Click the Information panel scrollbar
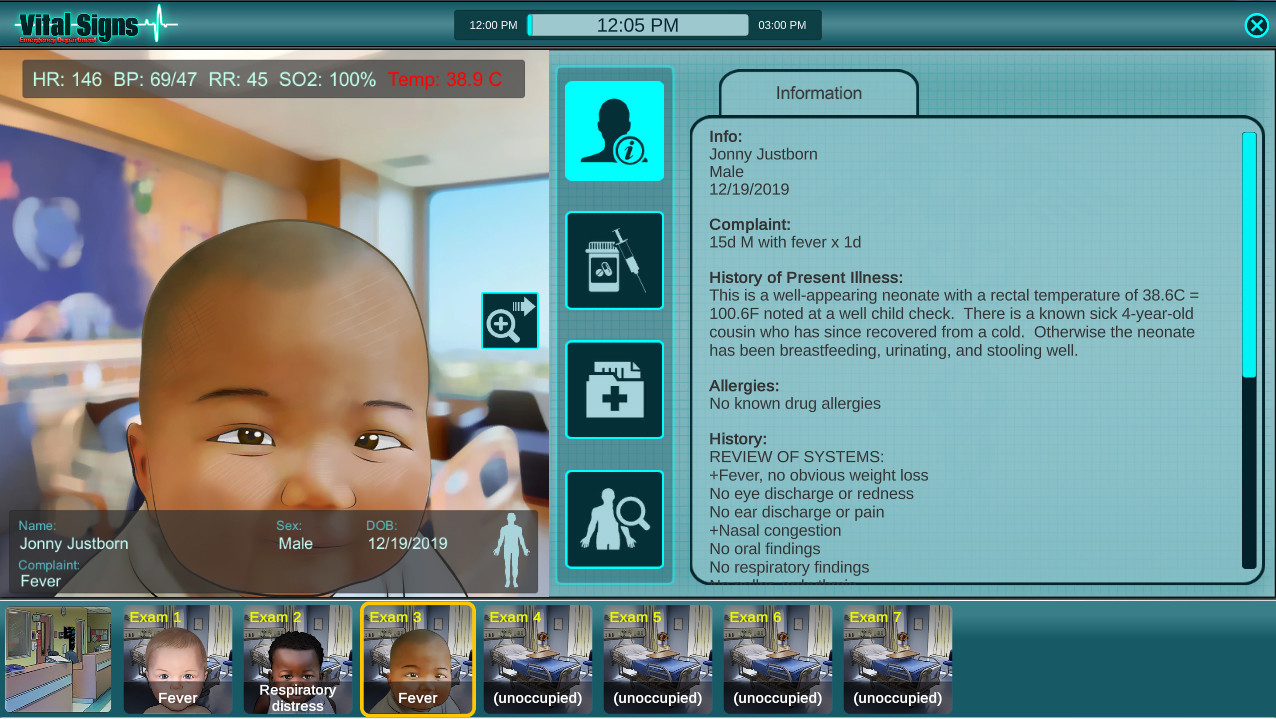This screenshot has height=719, width=1276. click(x=1250, y=250)
